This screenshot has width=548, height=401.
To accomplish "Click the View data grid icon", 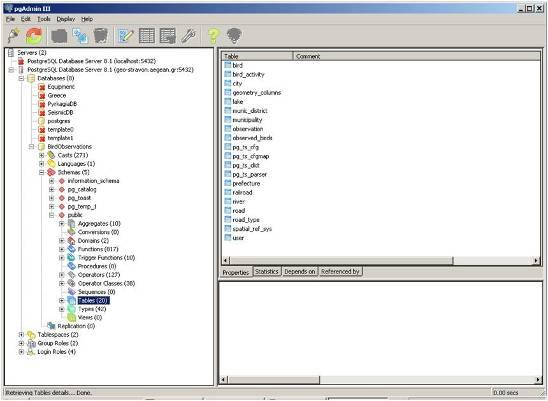I will (x=147, y=36).
